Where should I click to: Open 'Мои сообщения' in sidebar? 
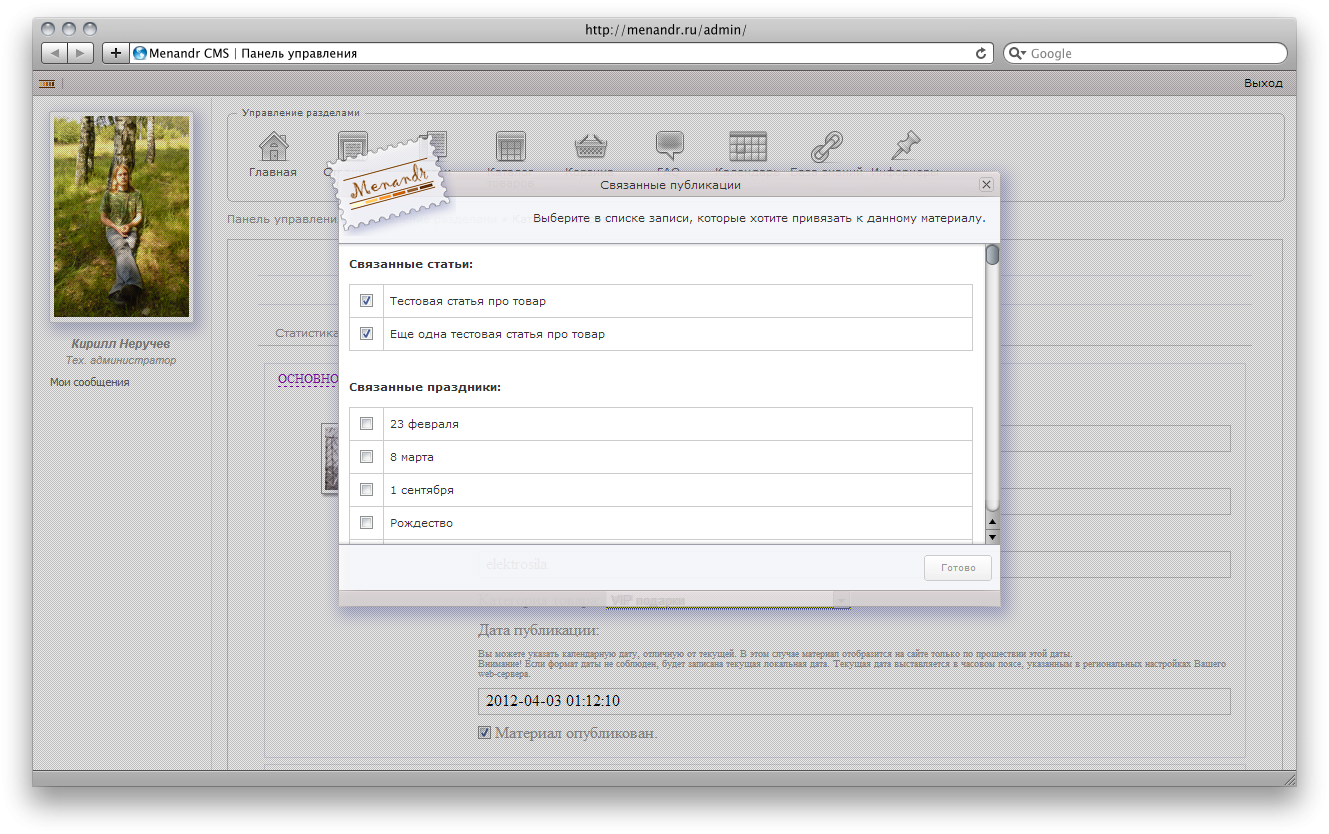(x=89, y=381)
